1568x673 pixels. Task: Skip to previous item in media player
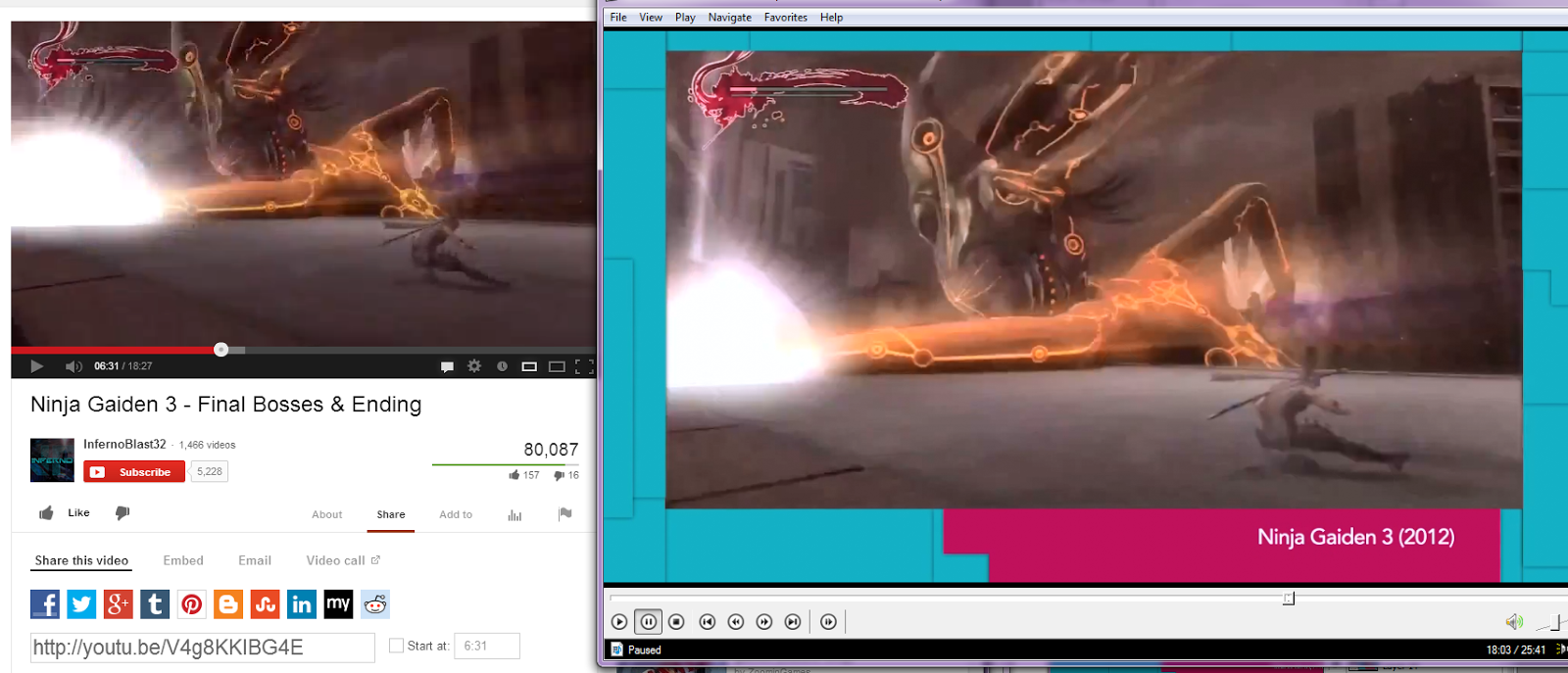point(708,622)
